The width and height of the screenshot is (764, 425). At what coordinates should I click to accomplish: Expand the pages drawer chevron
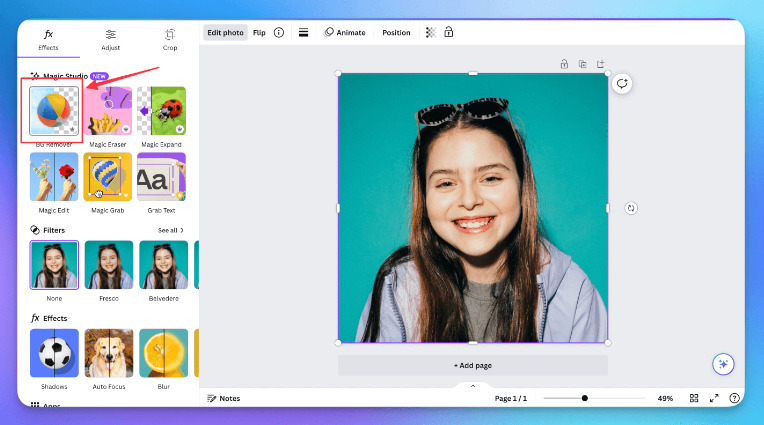click(x=472, y=385)
